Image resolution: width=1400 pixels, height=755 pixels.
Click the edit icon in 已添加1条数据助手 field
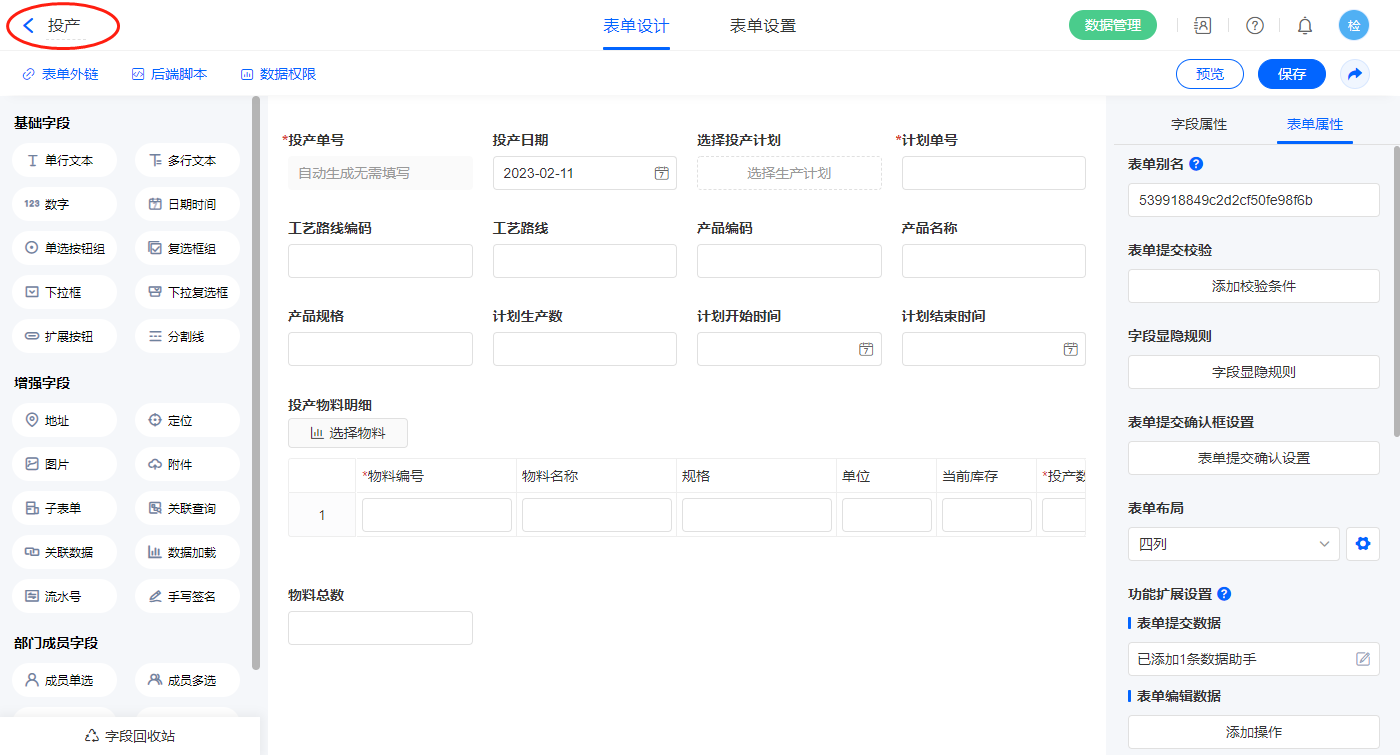(x=1363, y=659)
